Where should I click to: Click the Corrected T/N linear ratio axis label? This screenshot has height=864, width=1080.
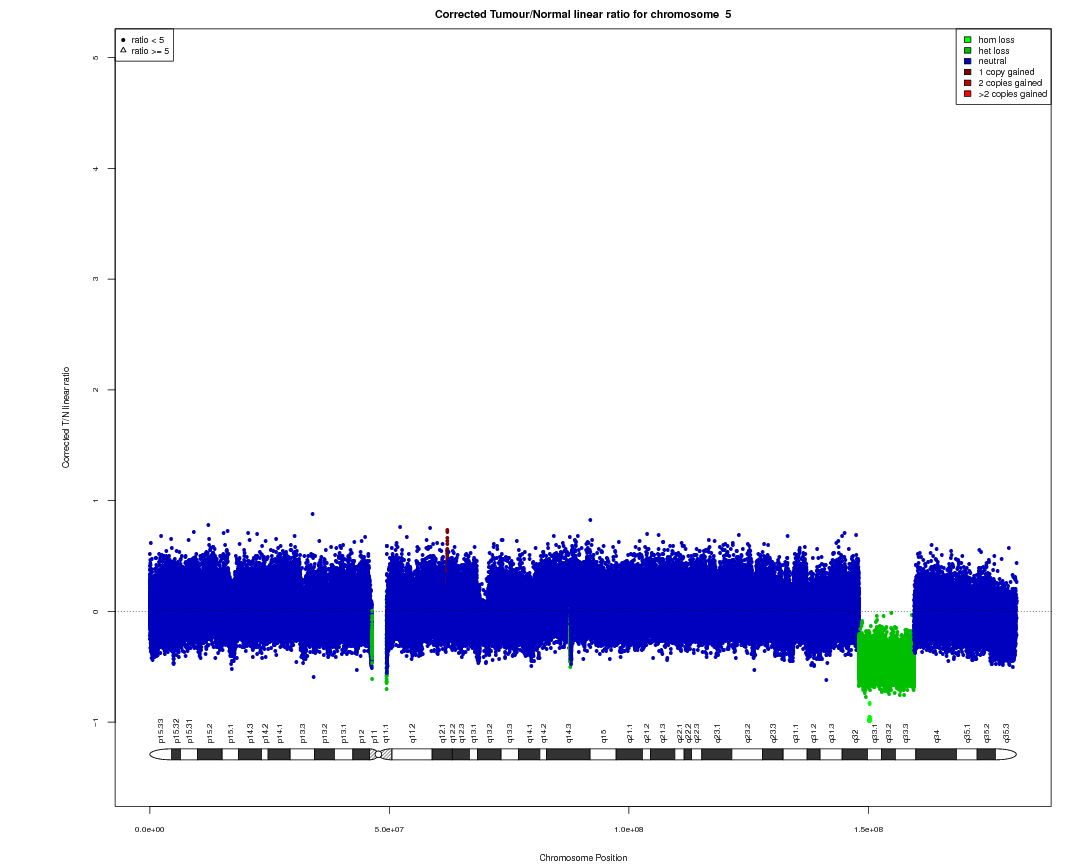(x=66, y=418)
